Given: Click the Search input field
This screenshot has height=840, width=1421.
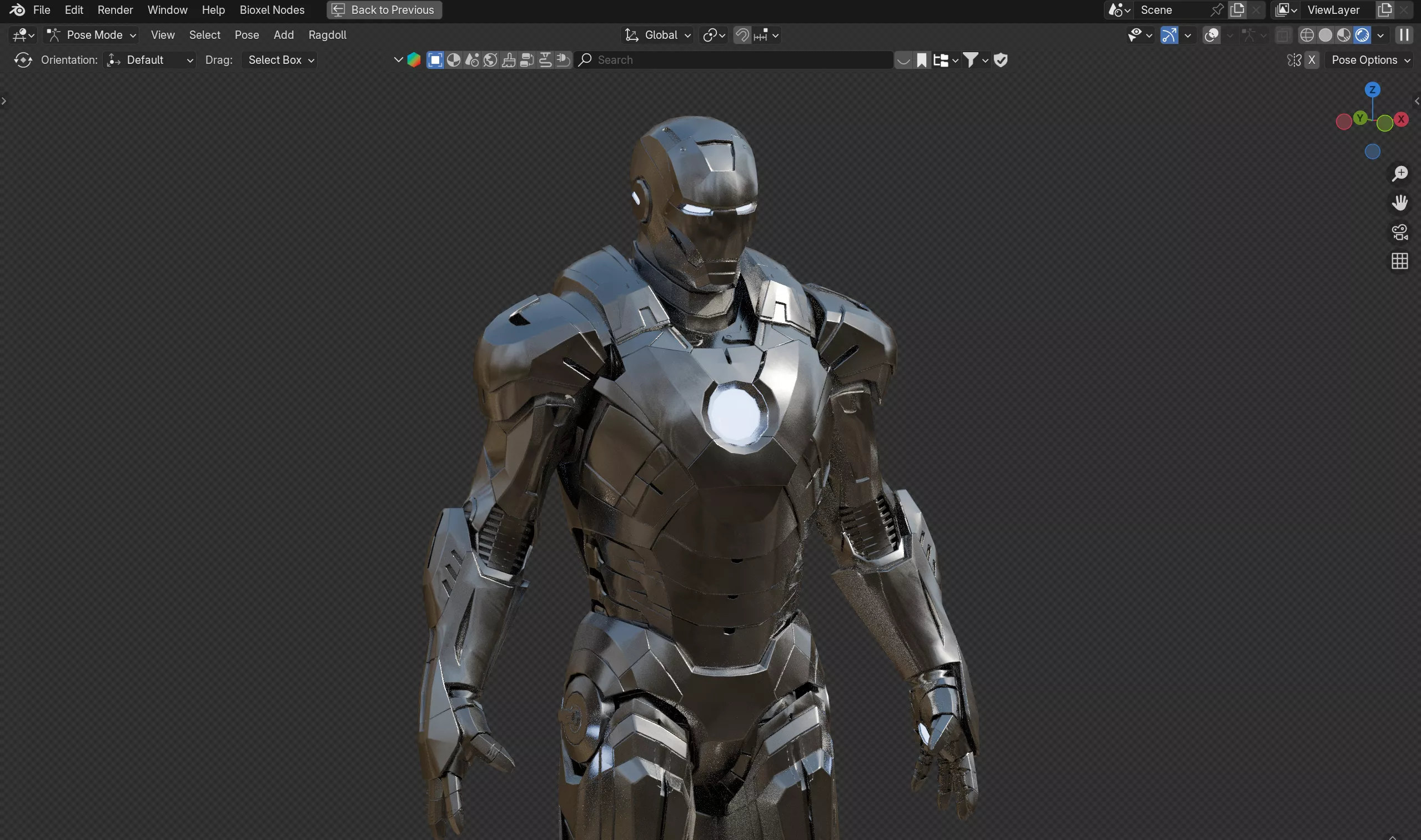Looking at the screenshot, I should click(x=734, y=60).
